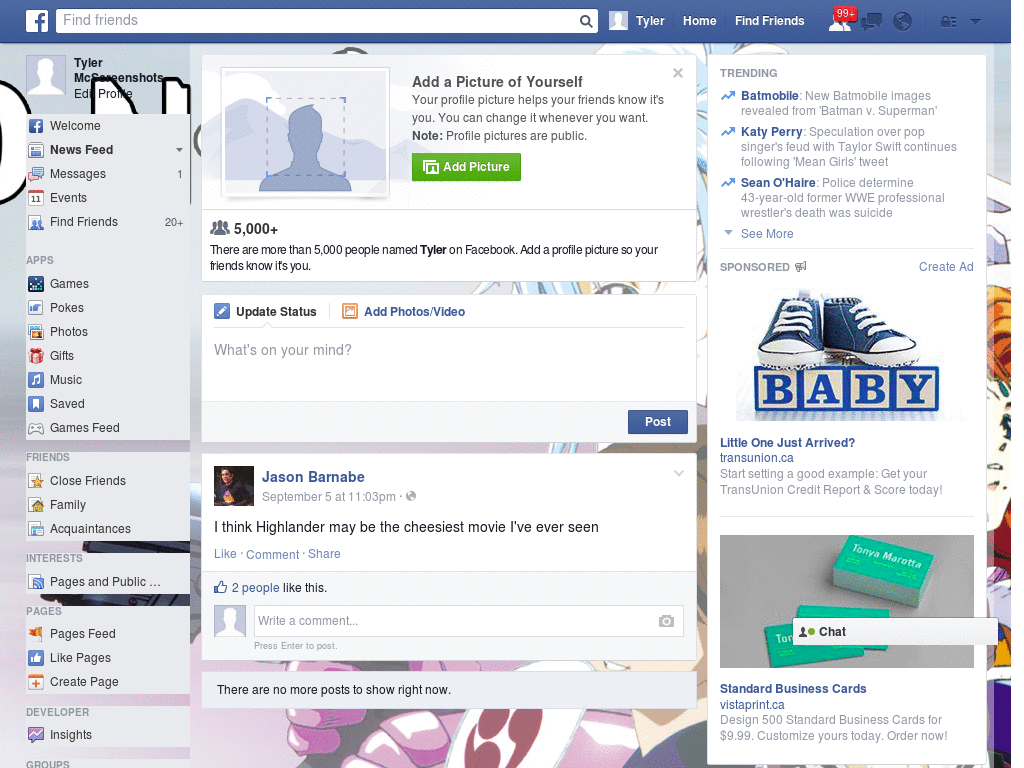Open the Sean O'Haire trending topic
The height and width of the screenshot is (768, 1024).
tap(778, 183)
